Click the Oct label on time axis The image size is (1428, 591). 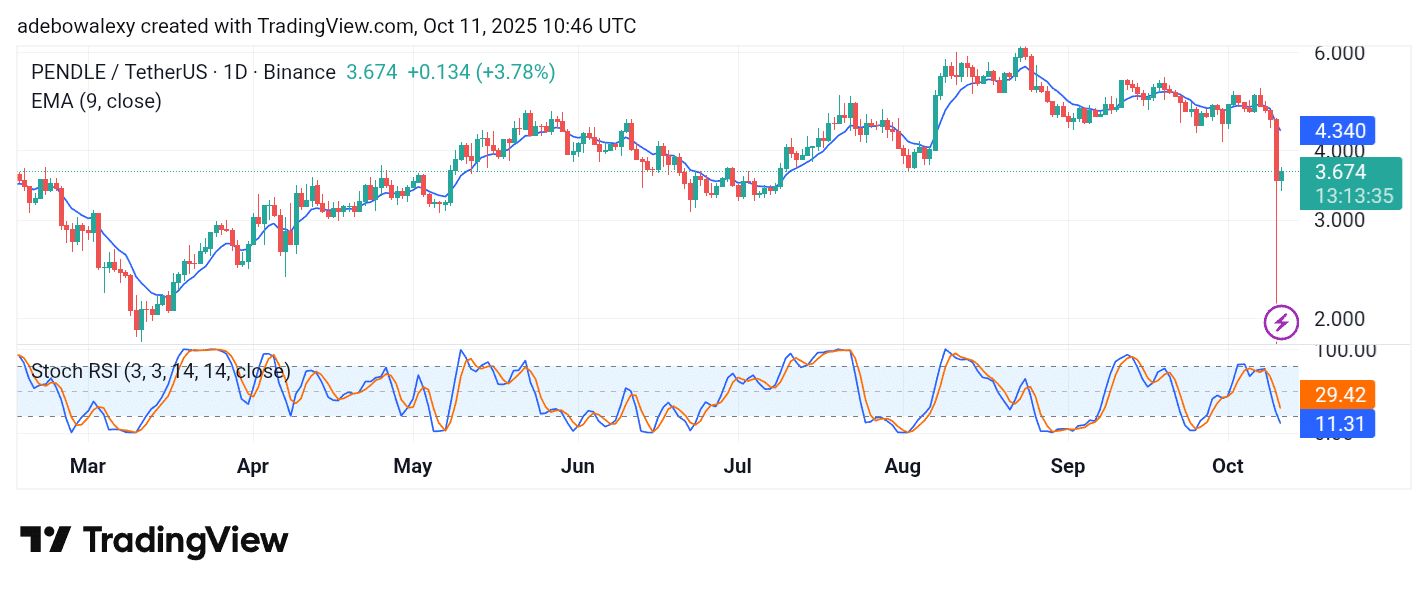pos(1227,466)
